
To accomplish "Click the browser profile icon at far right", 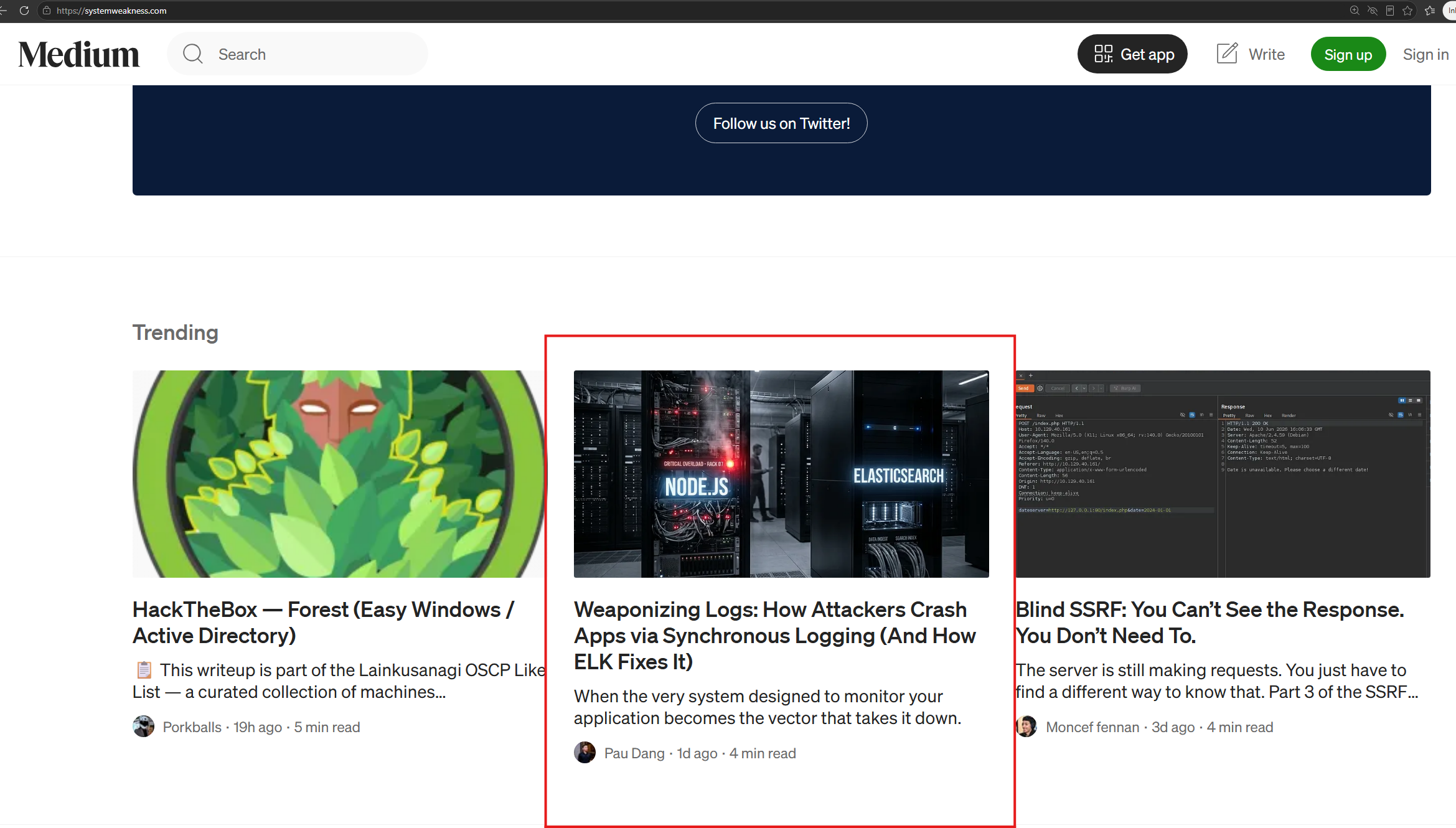I will (1450, 11).
